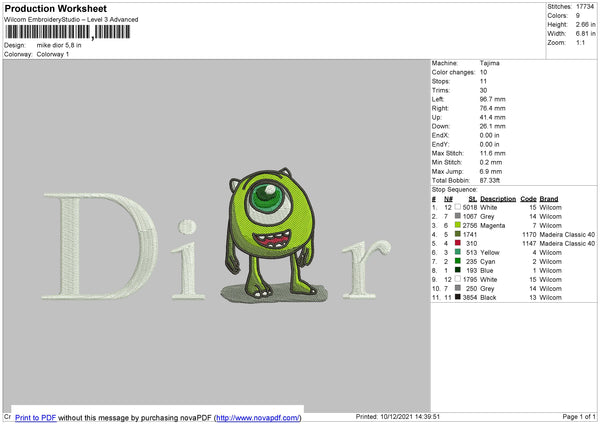Click the Colors value 9

point(578,16)
